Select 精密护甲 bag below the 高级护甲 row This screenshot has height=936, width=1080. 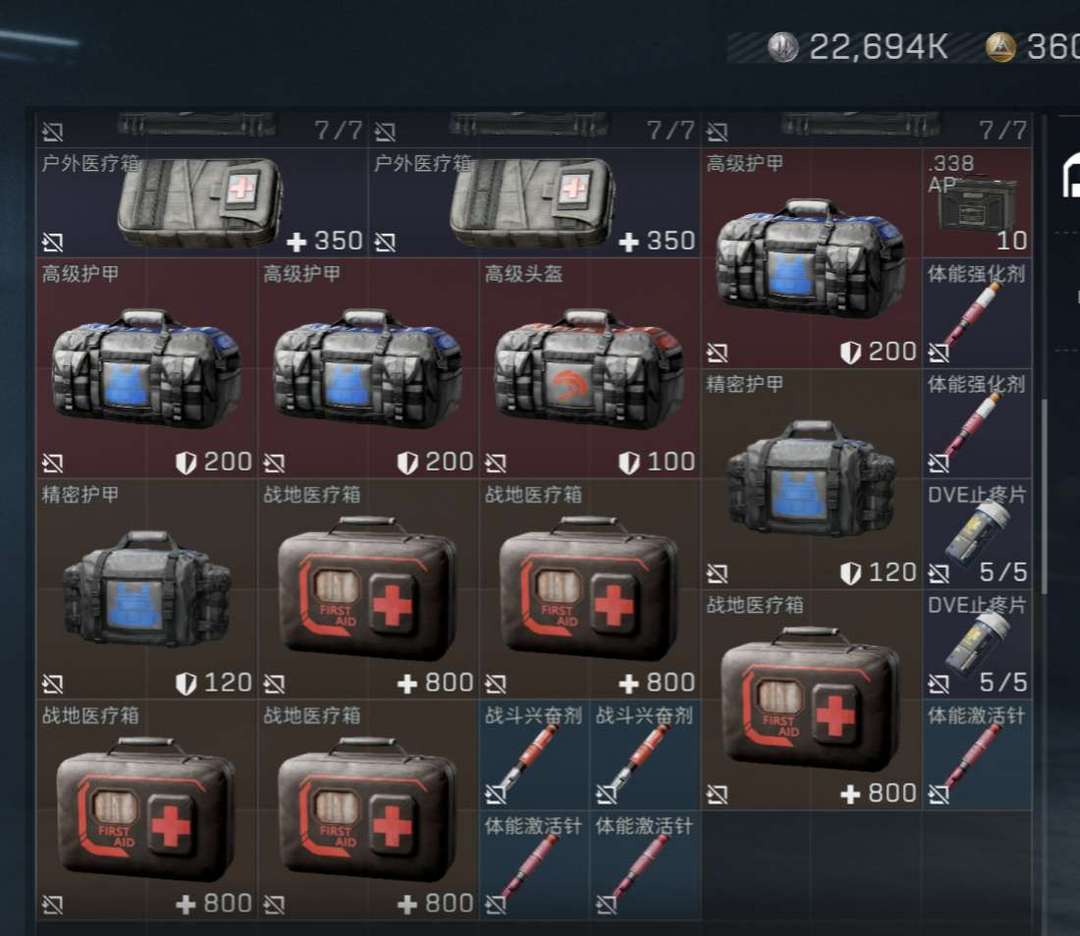(147, 590)
